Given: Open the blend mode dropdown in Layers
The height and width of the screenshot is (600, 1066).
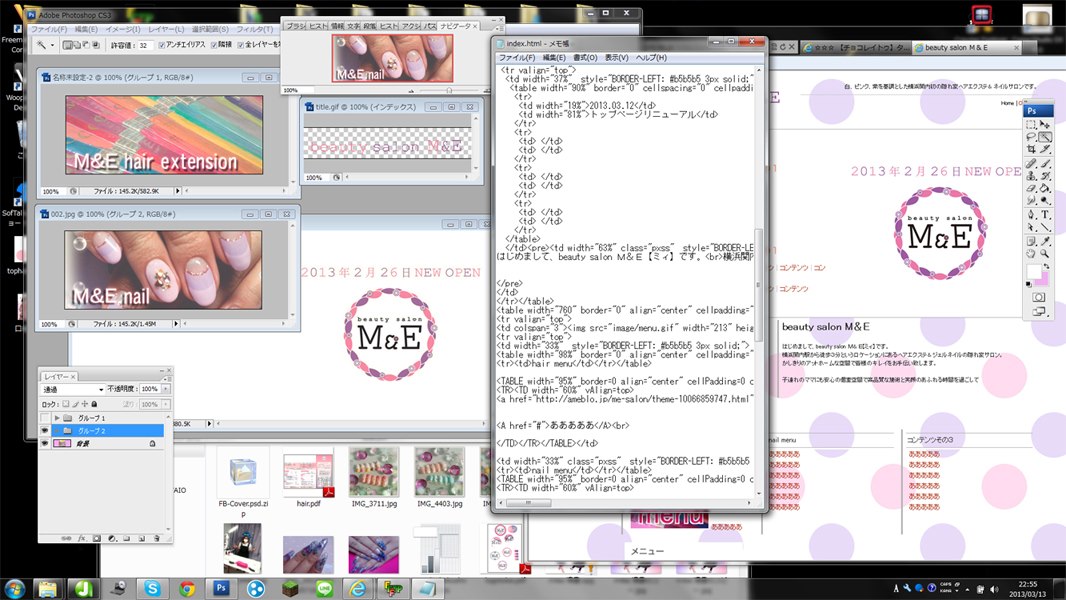Looking at the screenshot, I should click(73, 389).
